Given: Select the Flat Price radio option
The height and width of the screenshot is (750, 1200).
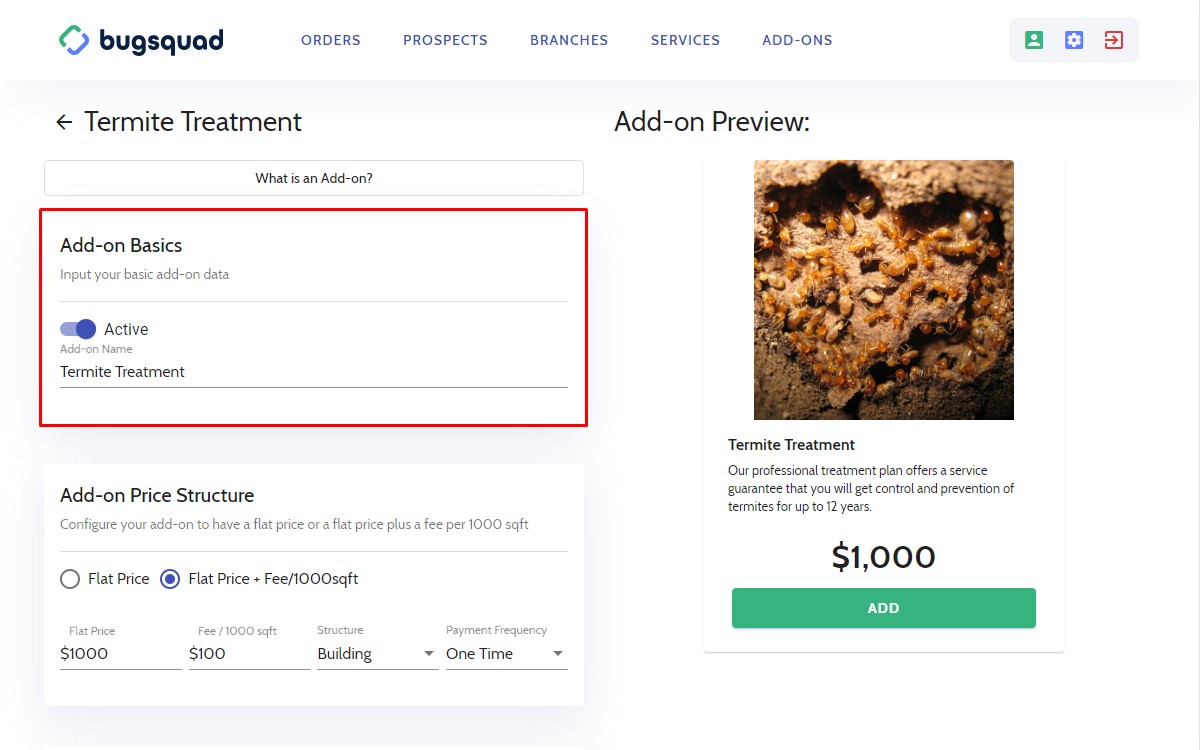Looking at the screenshot, I should pyautogui.click(x=70, y=579).
